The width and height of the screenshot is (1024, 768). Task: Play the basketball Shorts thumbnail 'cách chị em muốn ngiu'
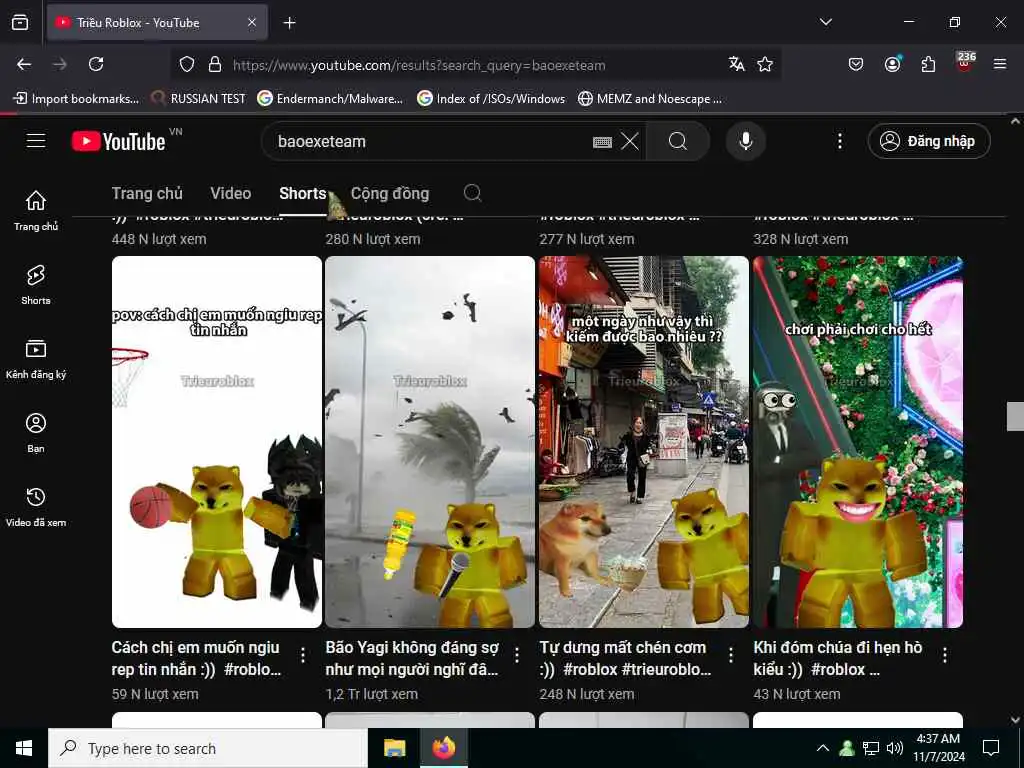tap(217, 441)
